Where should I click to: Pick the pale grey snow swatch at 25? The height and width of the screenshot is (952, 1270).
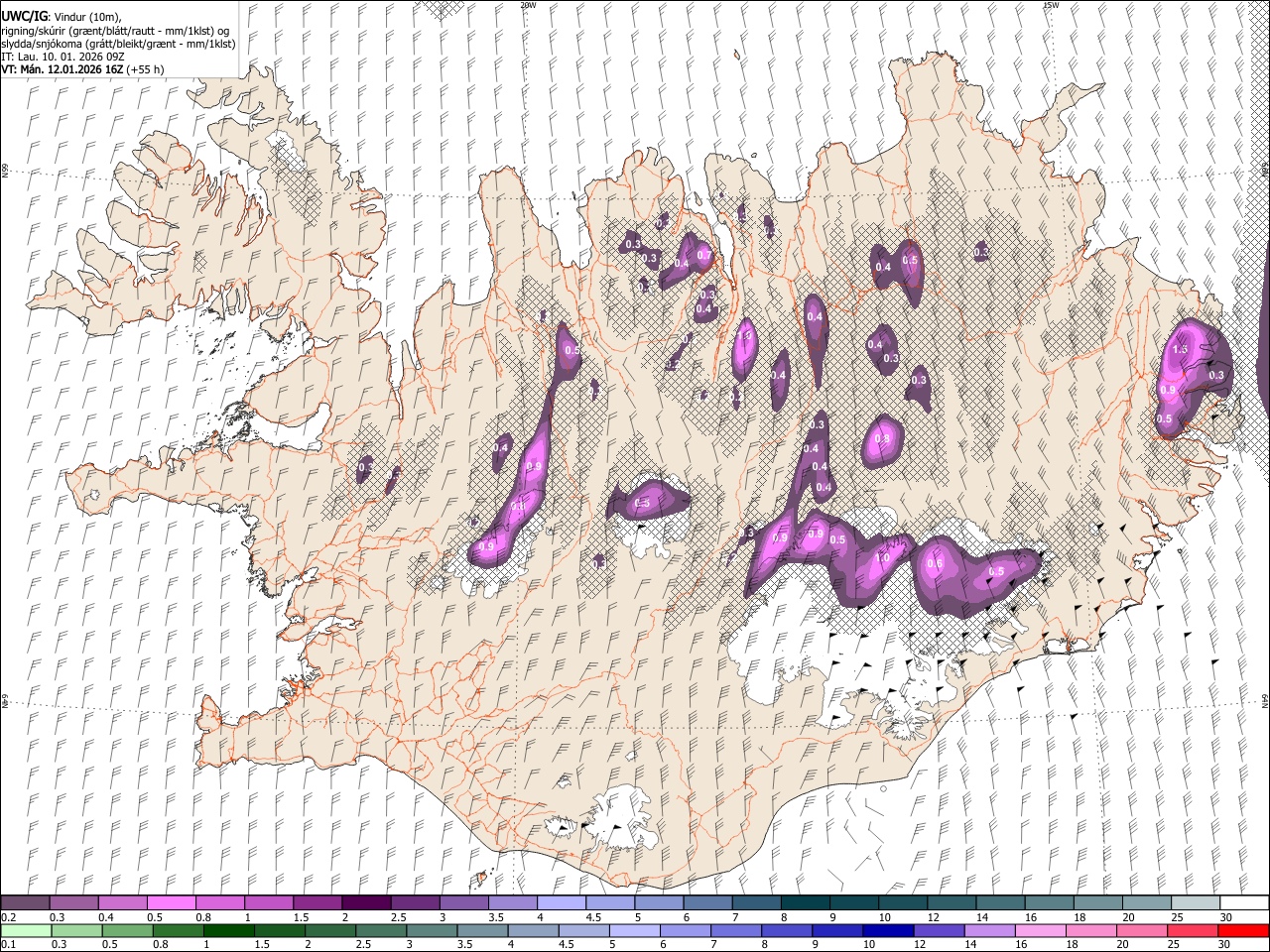pyautogui.click(x=1197, y=903)
